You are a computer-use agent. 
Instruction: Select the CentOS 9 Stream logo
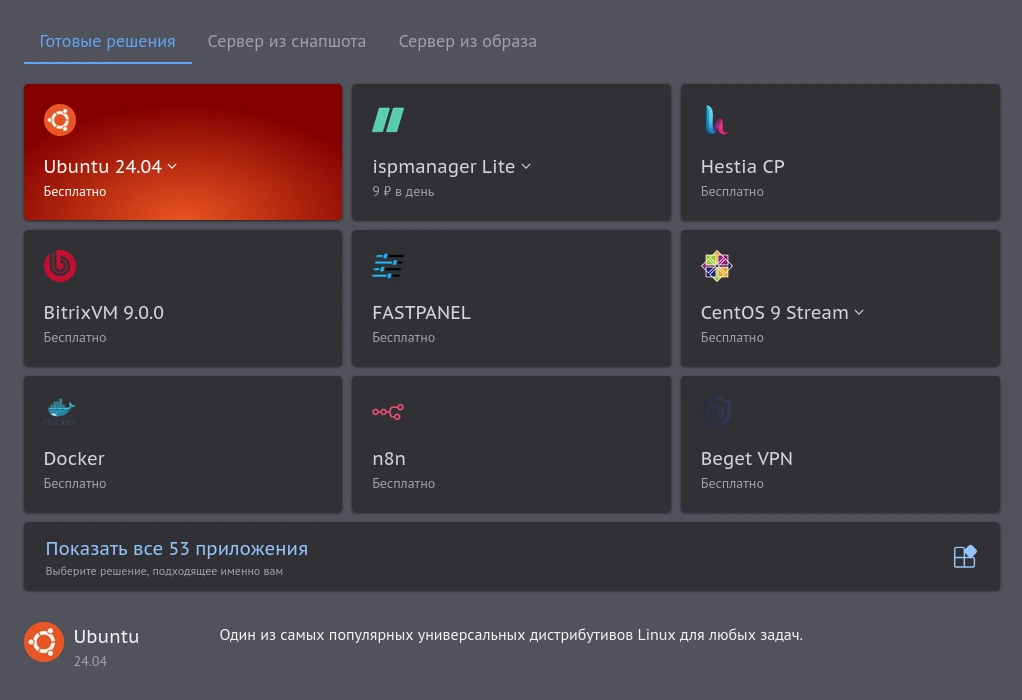click(x=716, y=266)
